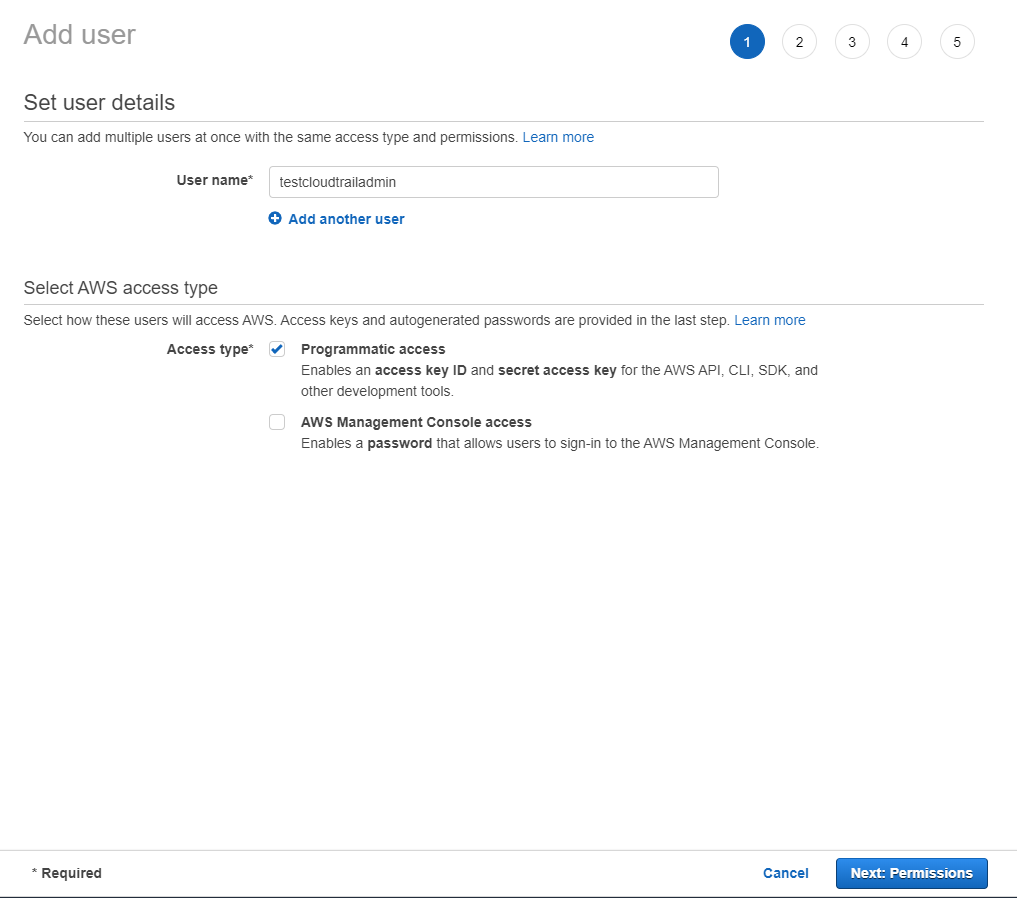Click the Required asterisk footnote
1017x898 pixels.
point(67,873)
